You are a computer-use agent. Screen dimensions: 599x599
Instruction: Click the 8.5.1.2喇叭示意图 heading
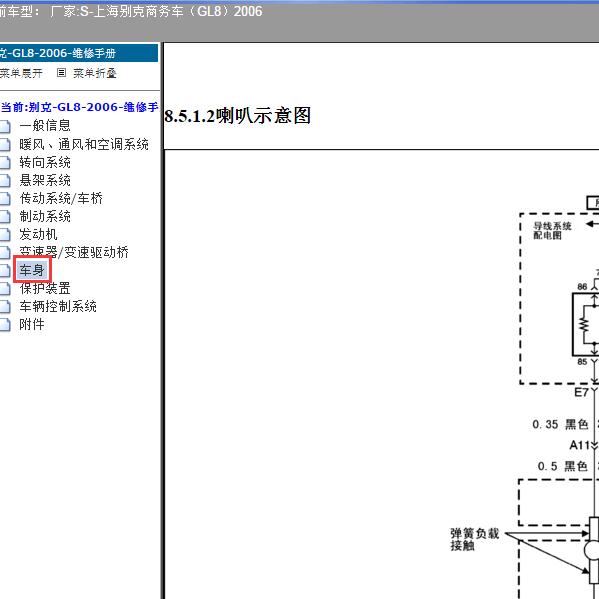click(x=238, y=116)
